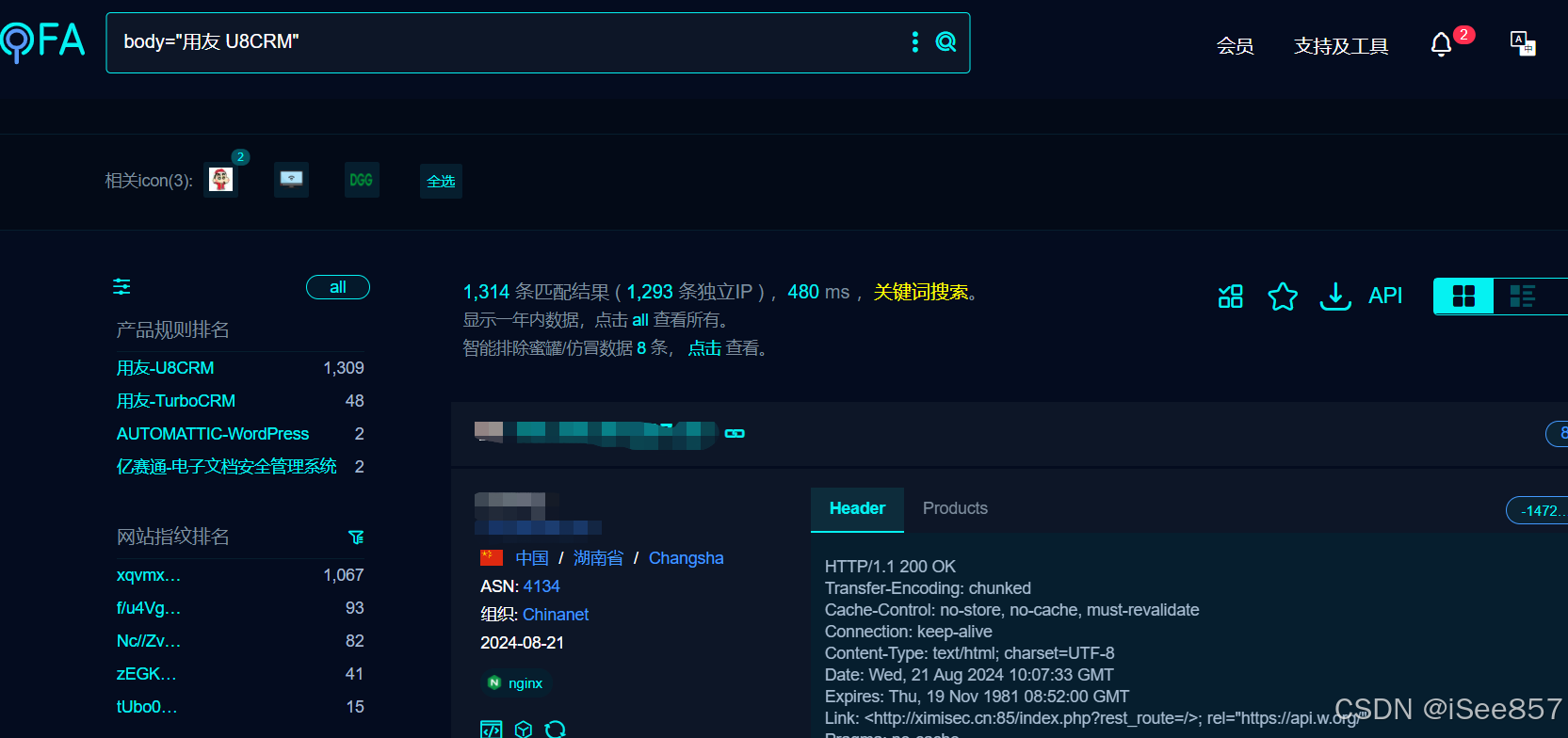
Task: Click 点击 to view honeypot data
Action: [x=704, y=348]
